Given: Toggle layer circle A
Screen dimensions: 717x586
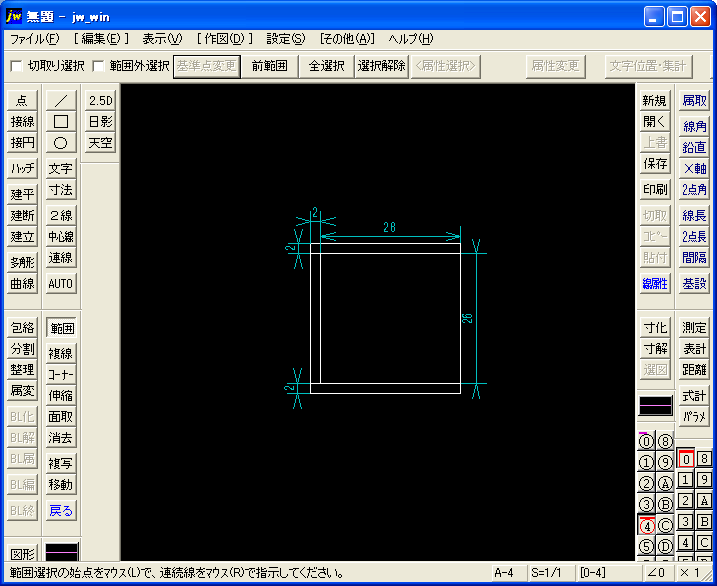Looking at the screenshot, I should 665,484.
